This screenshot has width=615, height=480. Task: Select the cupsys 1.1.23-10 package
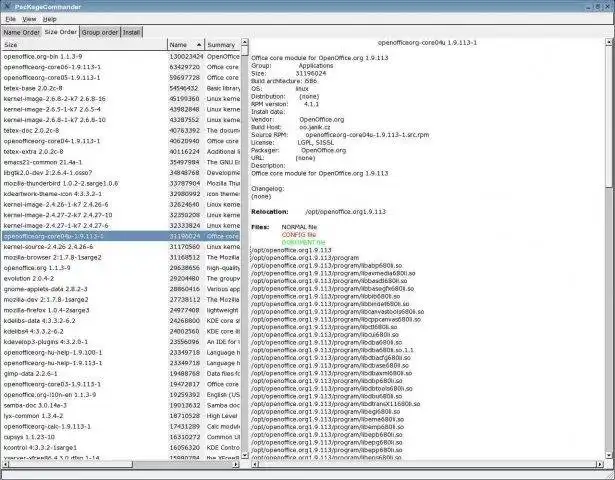(x=121, y=437)
